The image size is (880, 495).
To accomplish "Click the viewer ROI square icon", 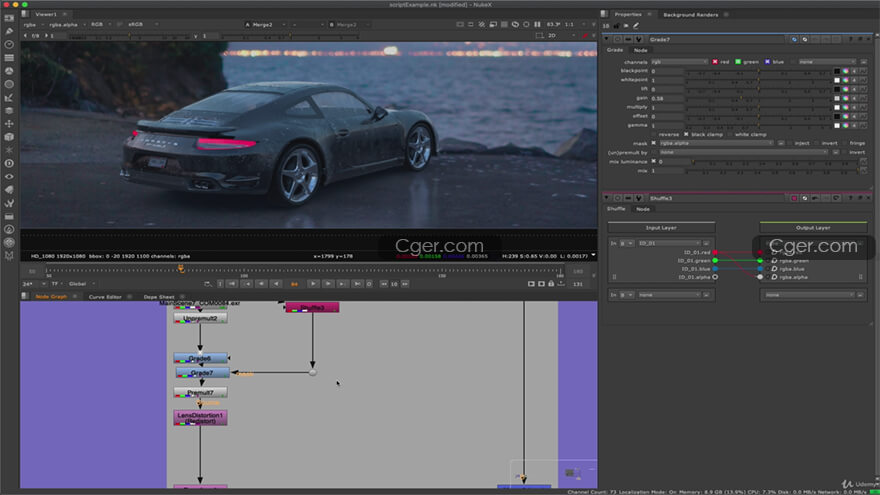I will [539, 35].
